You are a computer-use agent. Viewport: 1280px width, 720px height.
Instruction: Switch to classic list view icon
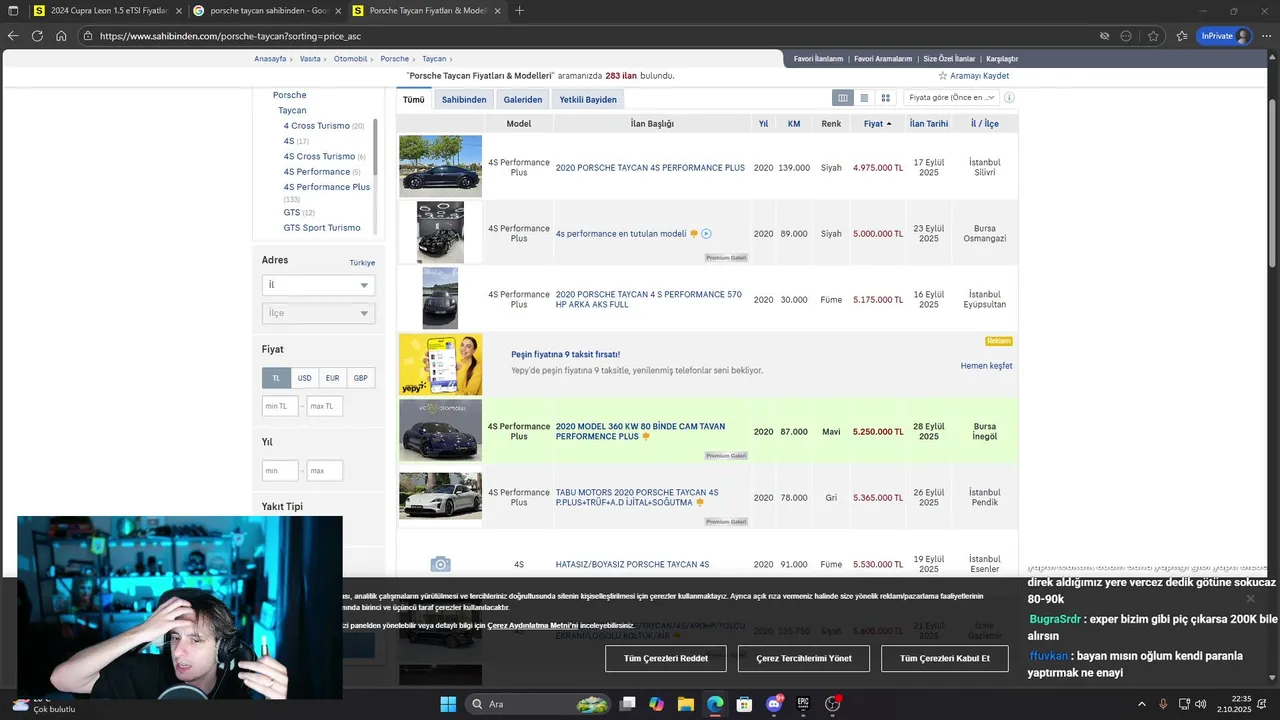coord(843,98)
